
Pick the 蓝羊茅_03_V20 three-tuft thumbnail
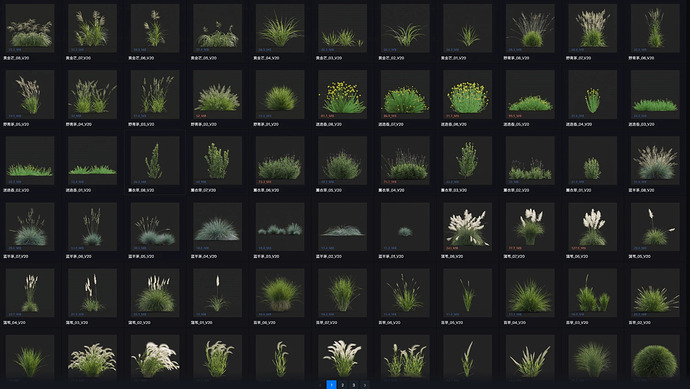280,227
